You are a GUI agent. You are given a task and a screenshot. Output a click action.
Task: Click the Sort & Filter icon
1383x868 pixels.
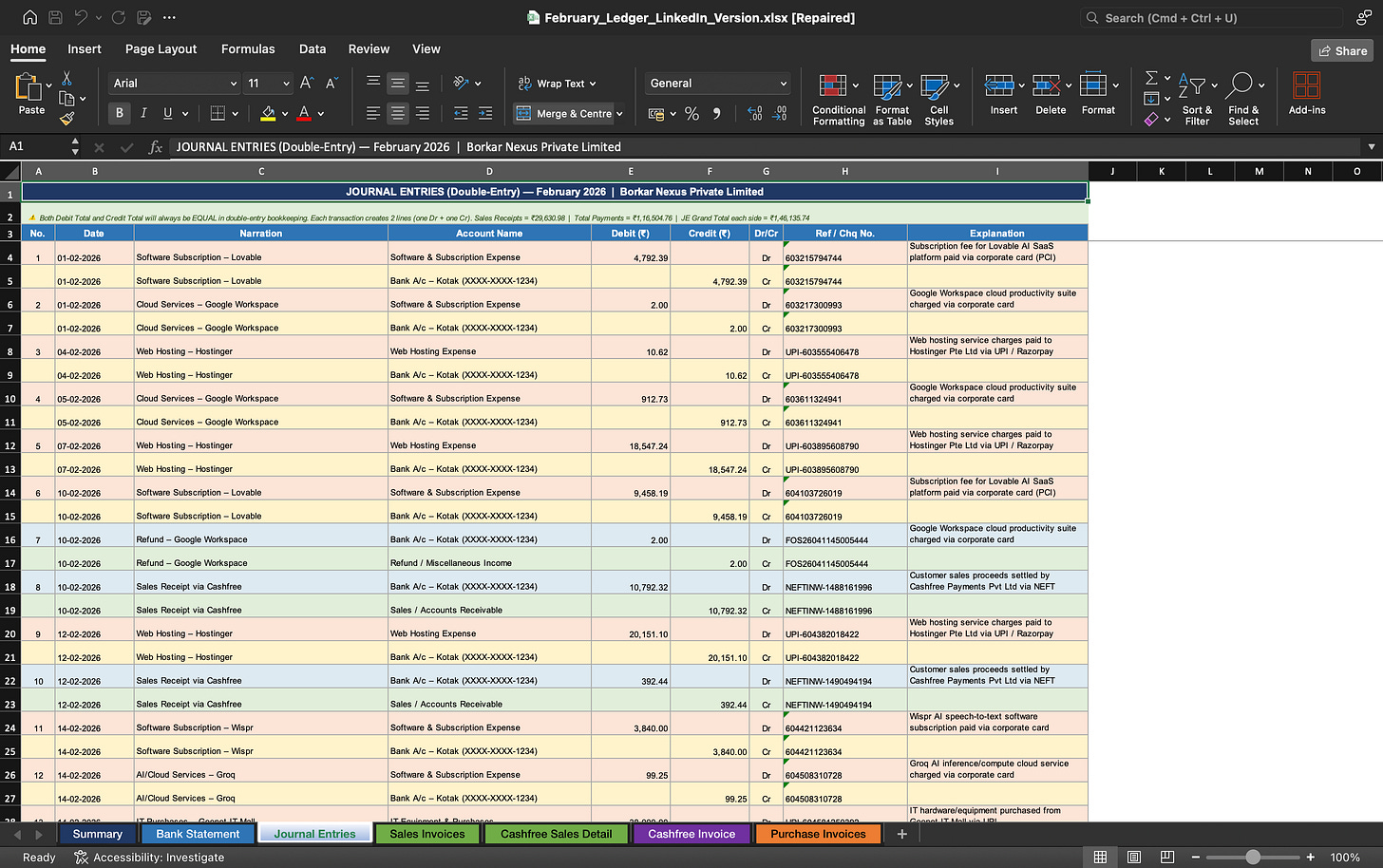tap(1196, 99)
